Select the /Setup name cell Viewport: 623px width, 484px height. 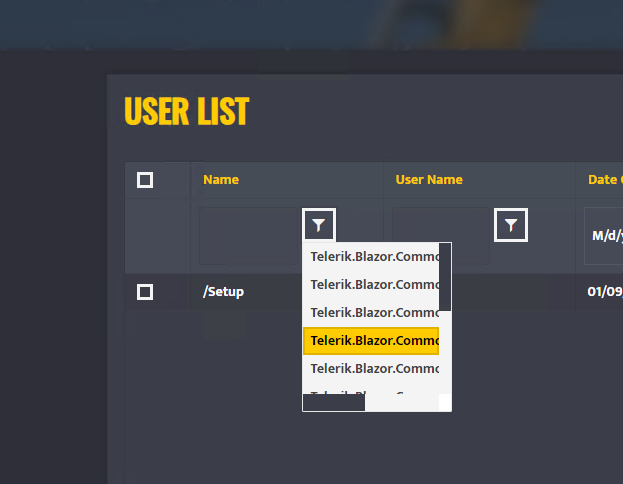click(x=223, y=292)
